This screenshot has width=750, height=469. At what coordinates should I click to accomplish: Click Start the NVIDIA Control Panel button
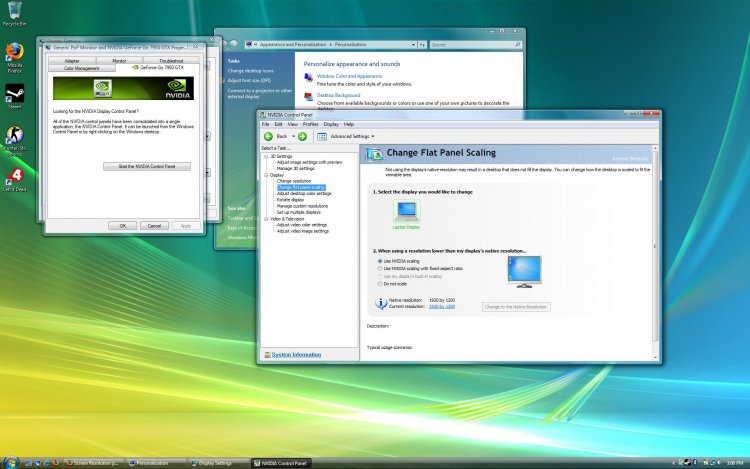(x=147, y=166)
